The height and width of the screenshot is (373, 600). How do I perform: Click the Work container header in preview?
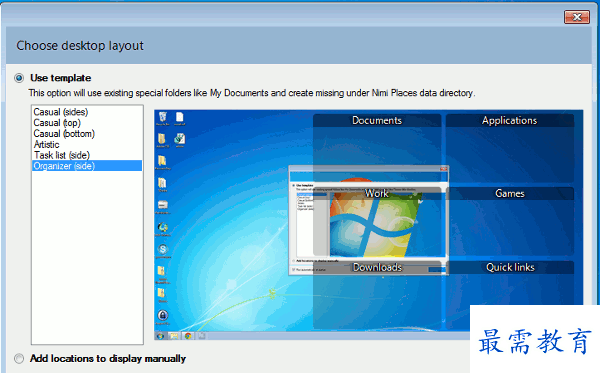pos(377,194)
